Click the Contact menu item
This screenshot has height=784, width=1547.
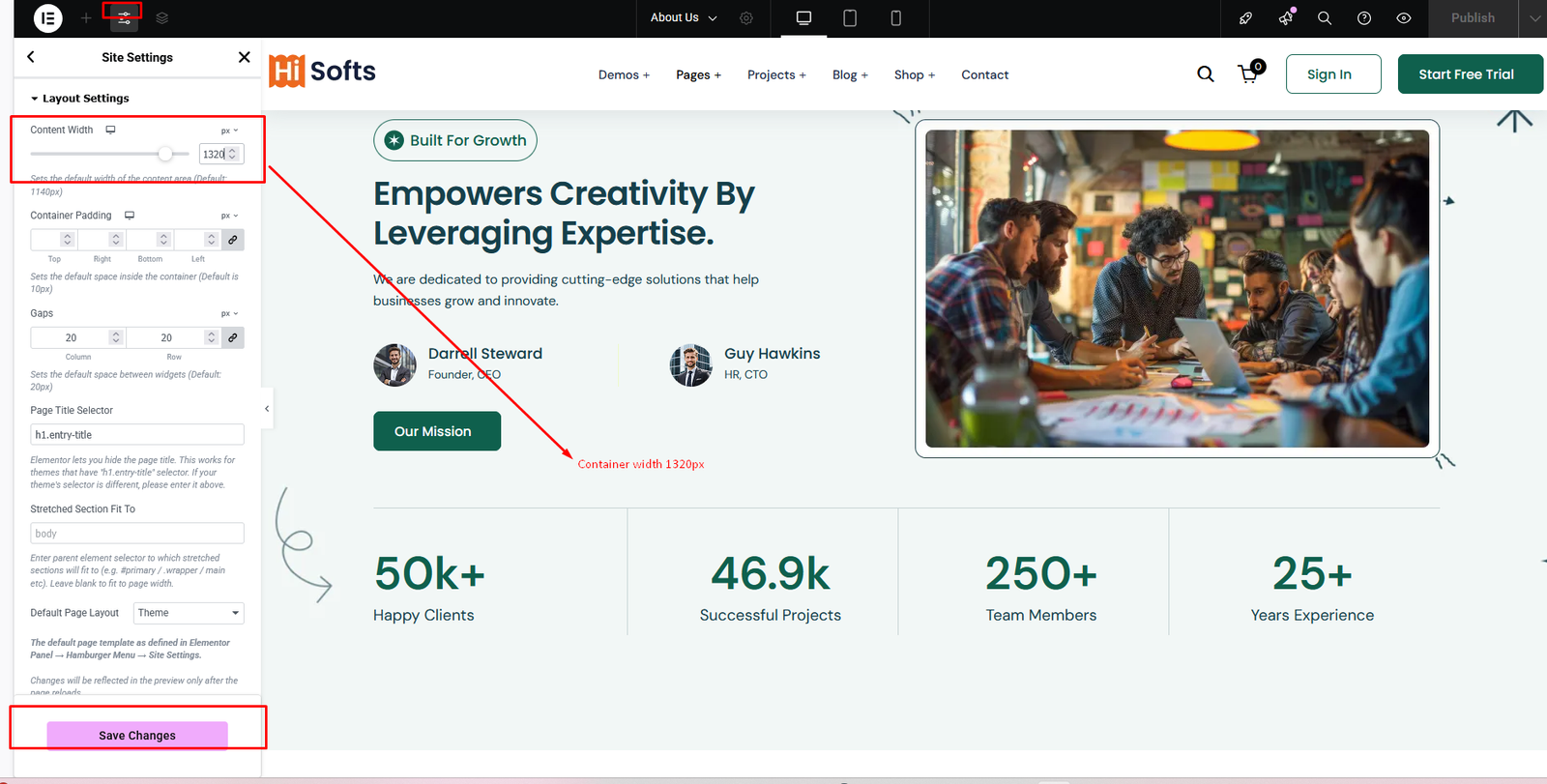pyautogui.click(x=984, y=75)
